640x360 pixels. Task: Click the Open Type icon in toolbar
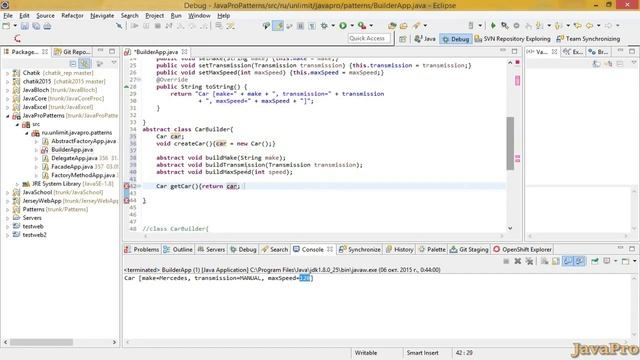pyautogui.click(x=392, y=26)
